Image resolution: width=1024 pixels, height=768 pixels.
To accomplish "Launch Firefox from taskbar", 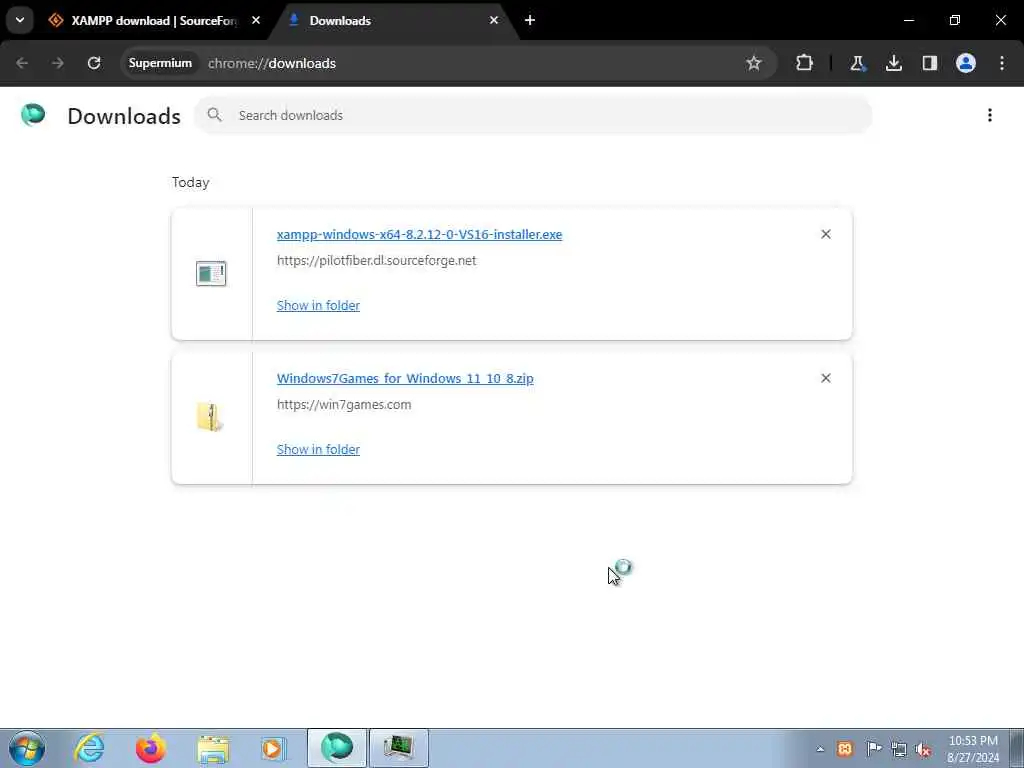I will click(x=150, y=748).
